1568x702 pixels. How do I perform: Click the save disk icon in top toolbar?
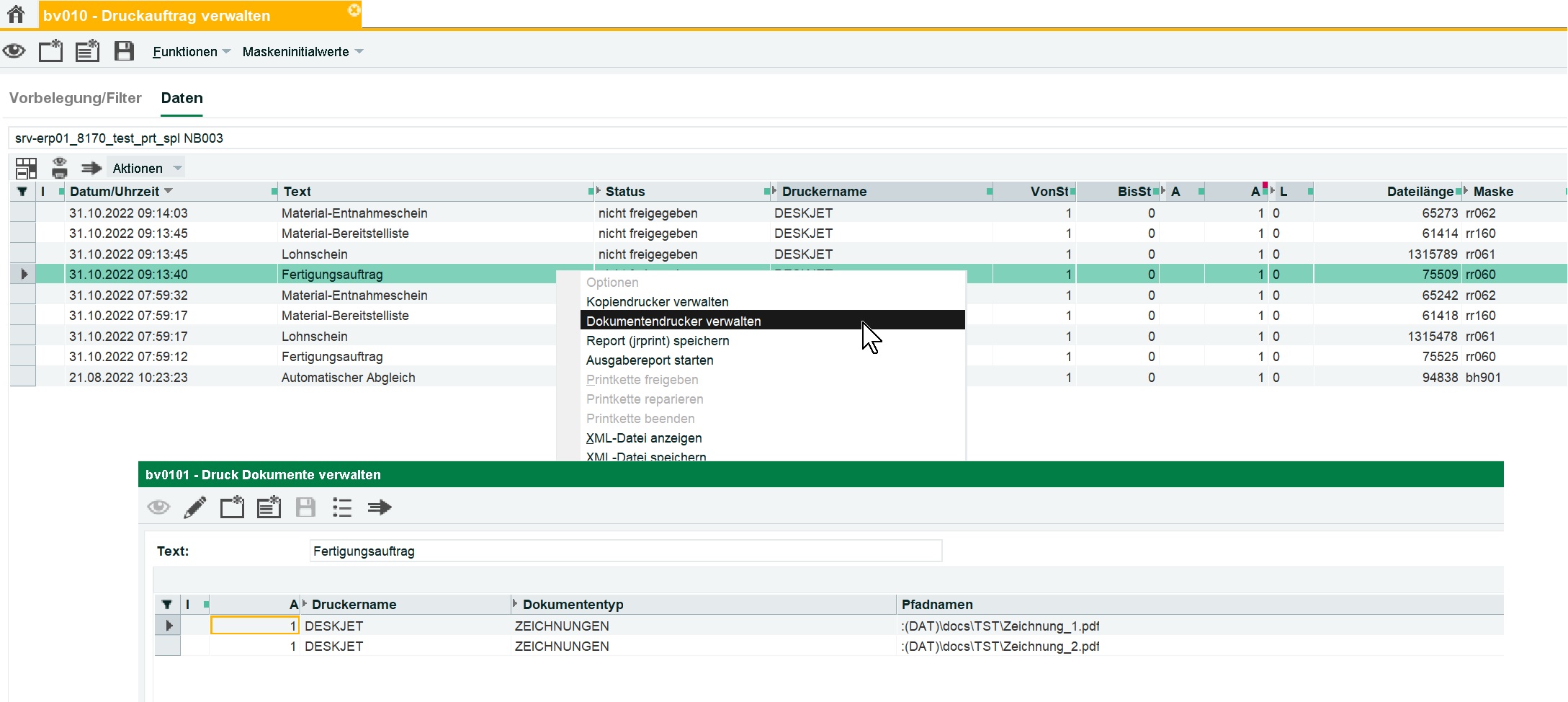click(x=124, y=51)
